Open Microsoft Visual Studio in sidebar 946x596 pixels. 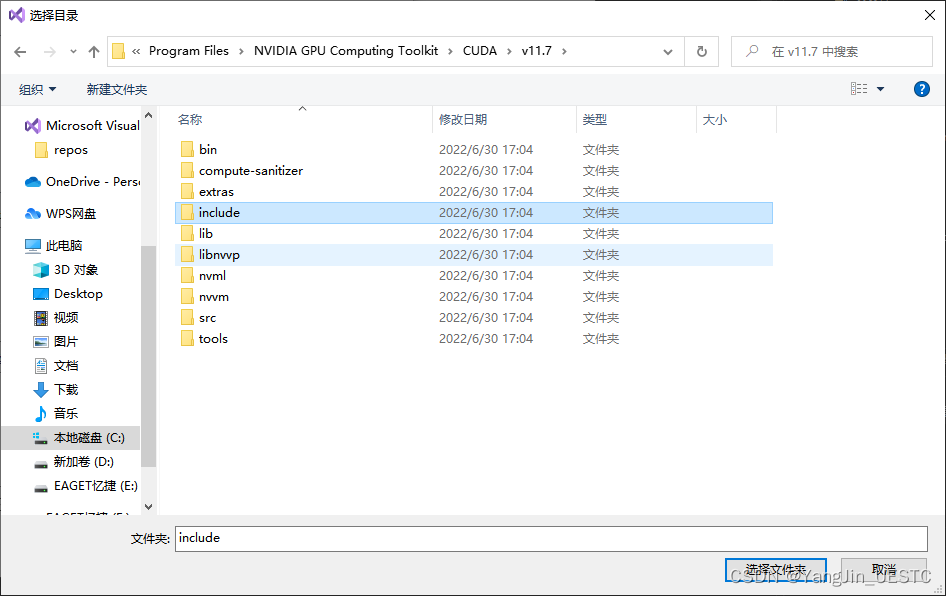(81, 125)
